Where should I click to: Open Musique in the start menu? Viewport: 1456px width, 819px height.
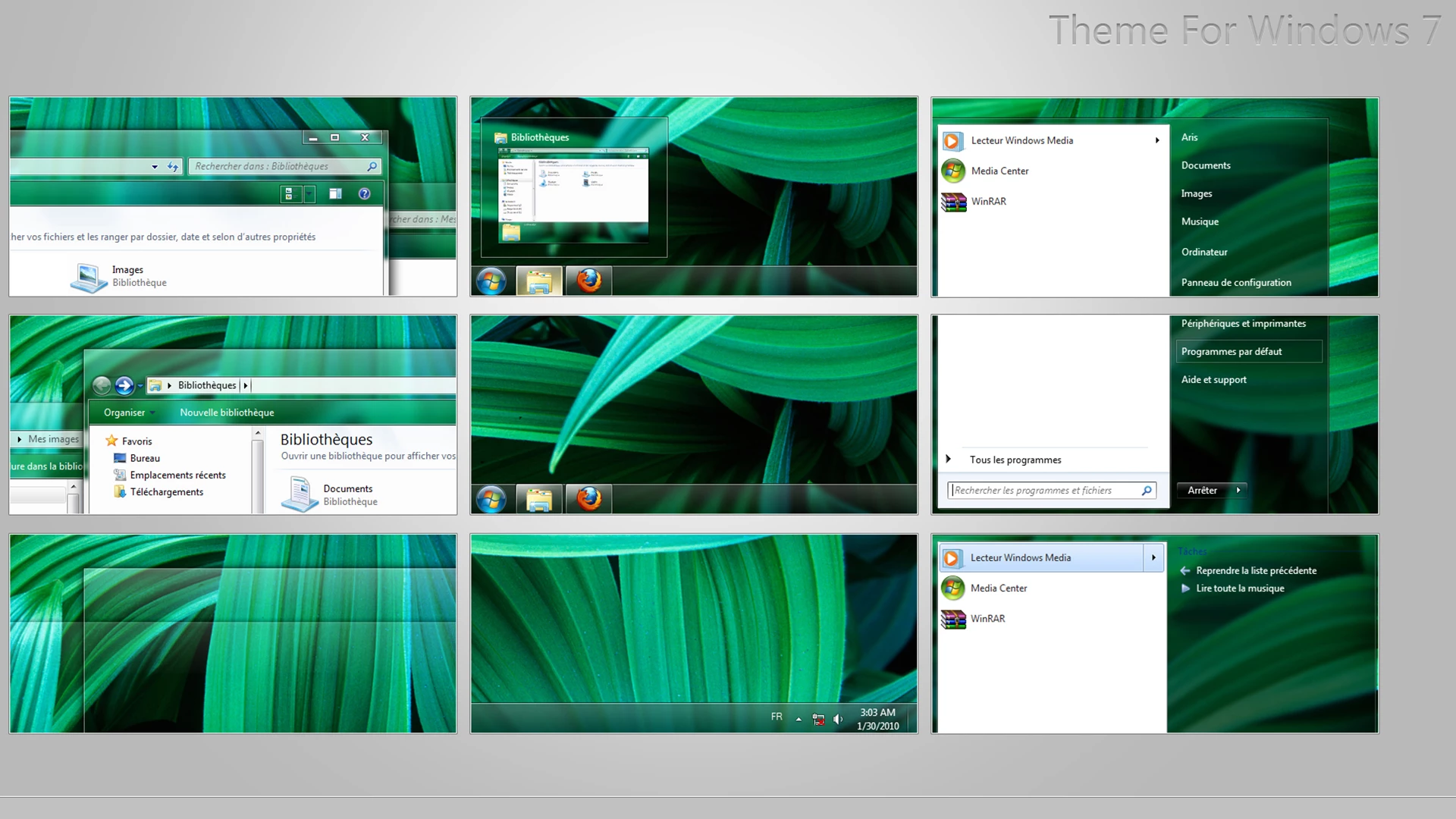1200,221
